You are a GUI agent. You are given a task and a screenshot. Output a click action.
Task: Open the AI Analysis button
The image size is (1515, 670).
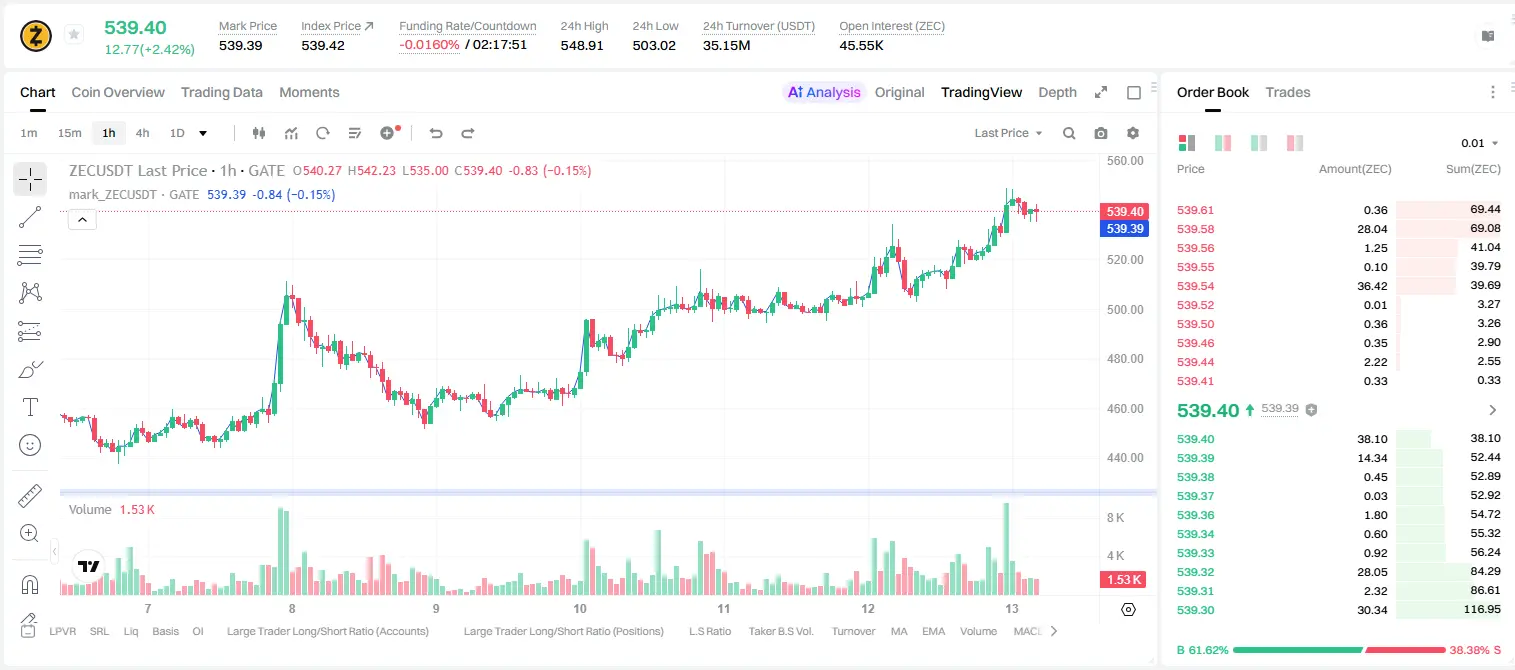coord(824,92)
